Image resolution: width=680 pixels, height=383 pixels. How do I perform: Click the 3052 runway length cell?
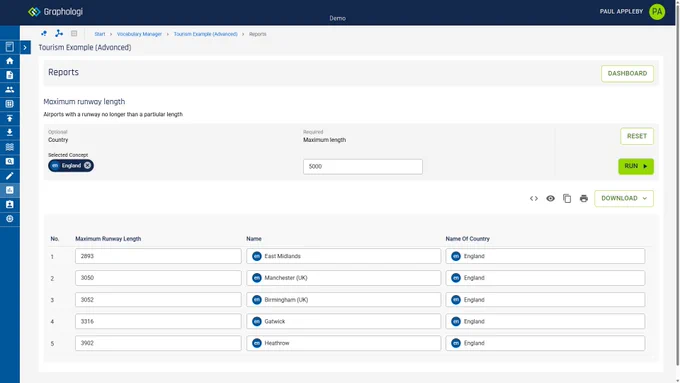pos(158,299)
